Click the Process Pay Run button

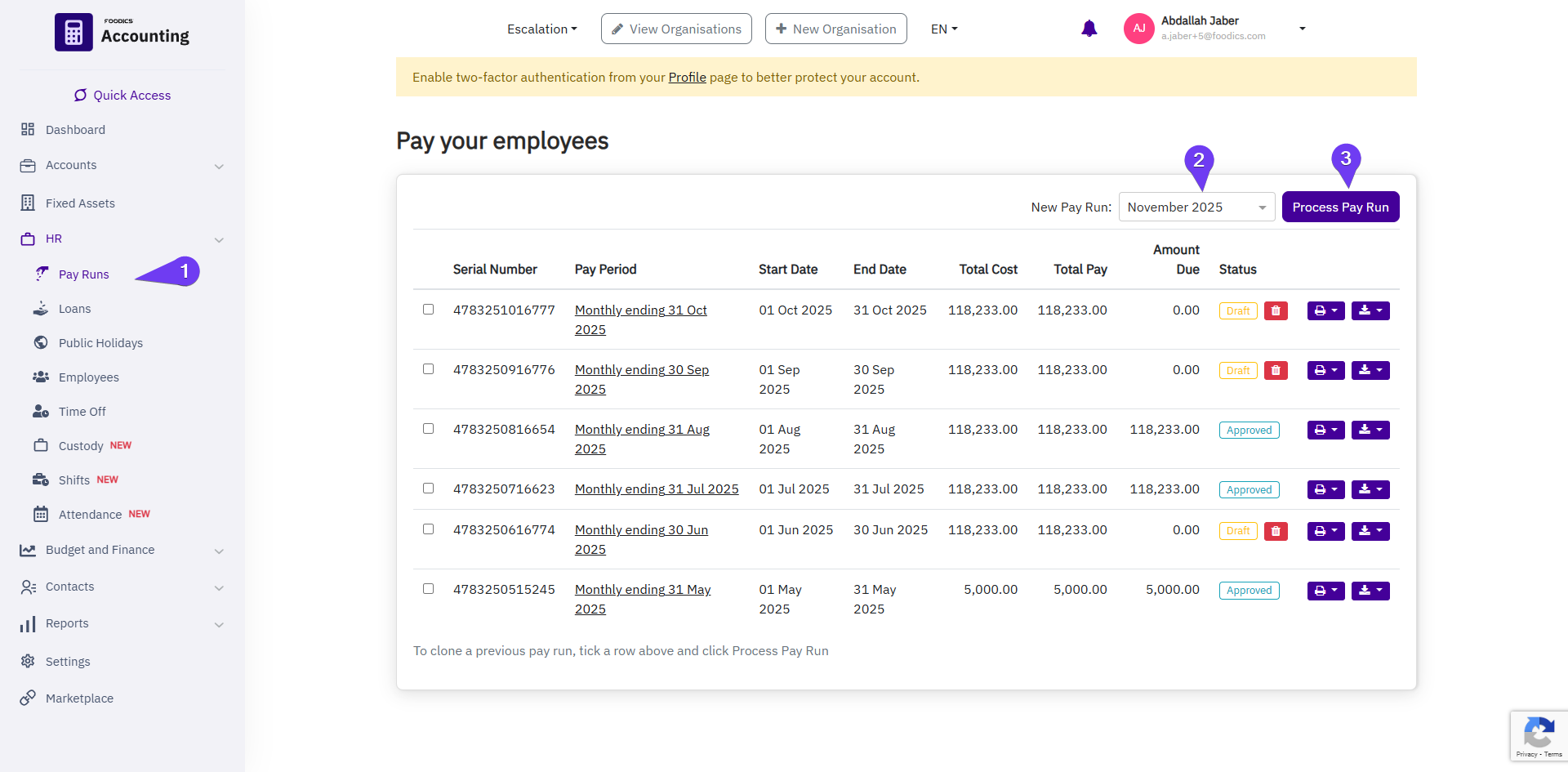point(1340,208)
